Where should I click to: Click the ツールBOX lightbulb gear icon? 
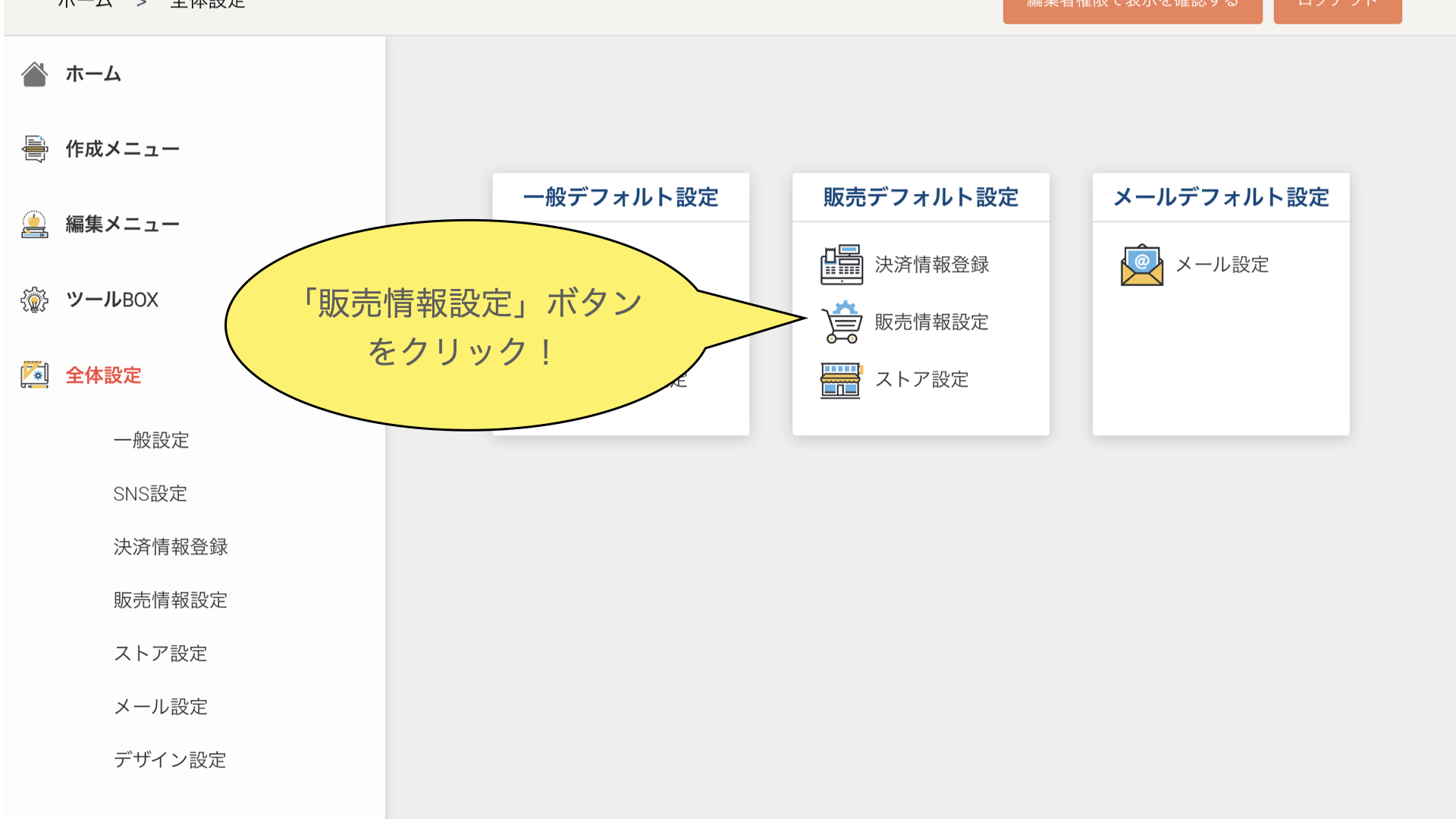(x=34, y=300)
